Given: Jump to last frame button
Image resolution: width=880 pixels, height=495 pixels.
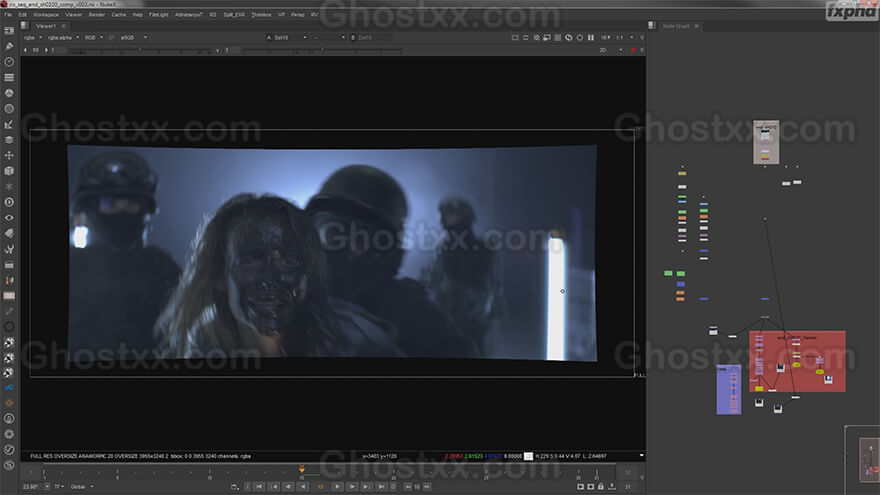Looking at the screenshot, I should 381,487.
